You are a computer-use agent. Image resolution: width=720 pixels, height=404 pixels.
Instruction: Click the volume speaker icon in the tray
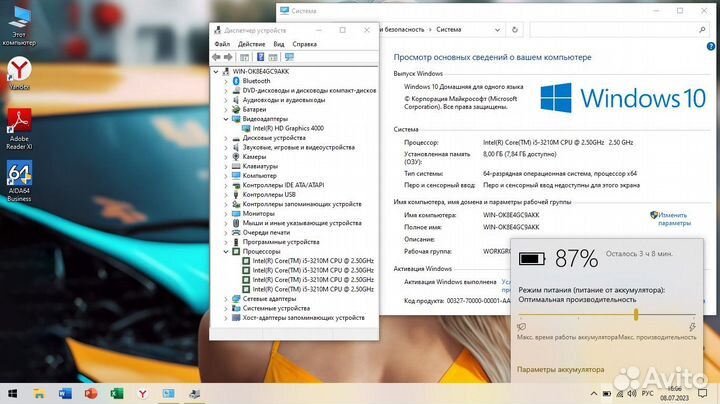[632, 393]
